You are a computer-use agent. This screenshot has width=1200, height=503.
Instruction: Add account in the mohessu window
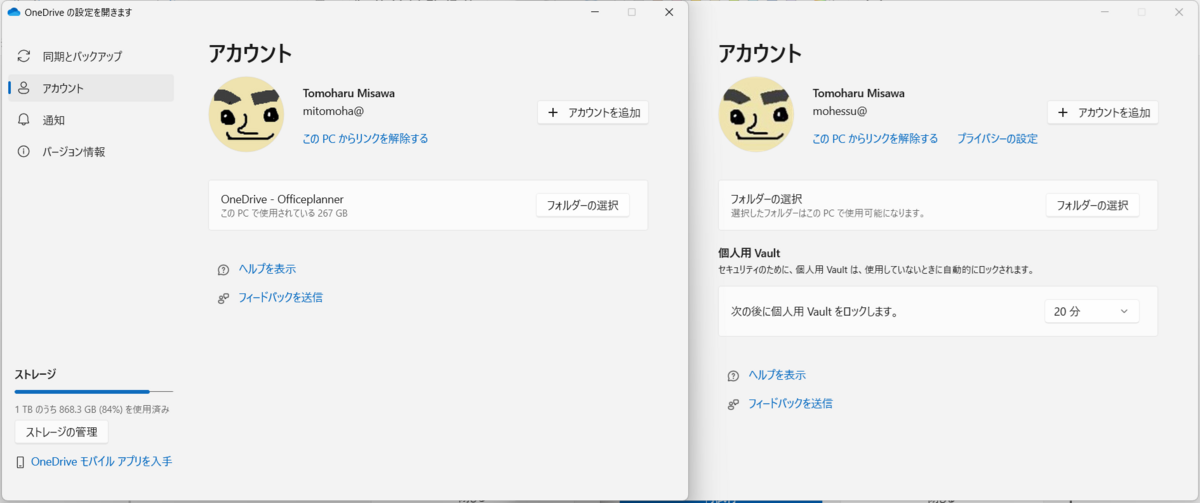[1103, 112]
